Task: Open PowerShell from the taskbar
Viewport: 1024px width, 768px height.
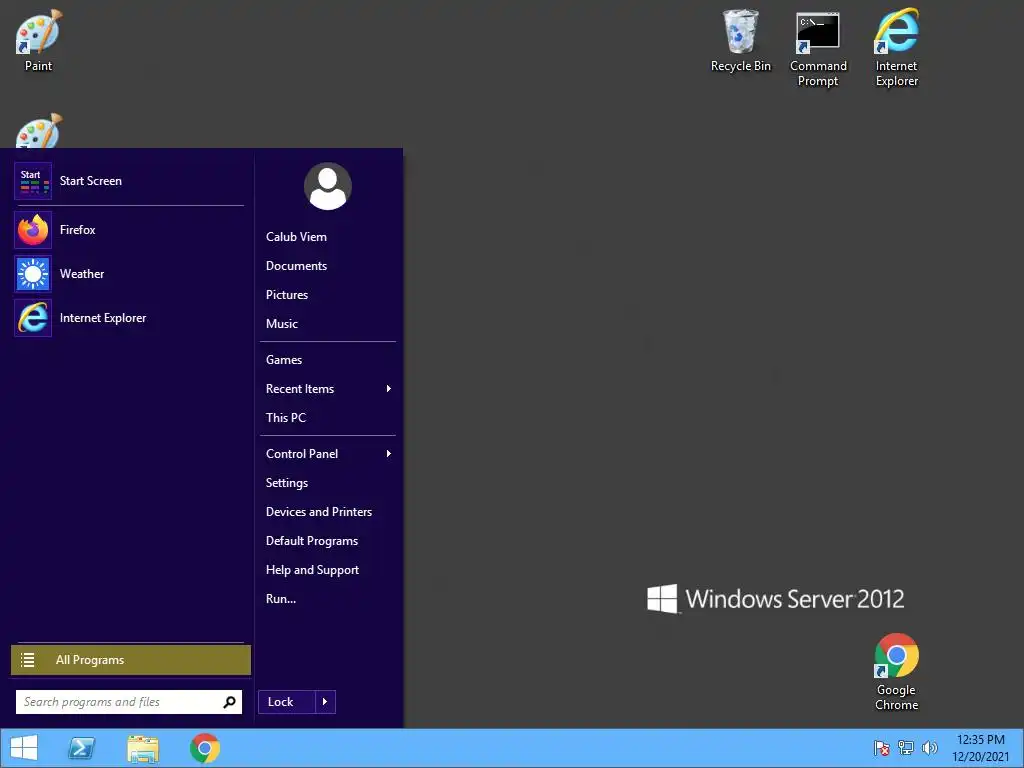Action: (x=82, y=748)
